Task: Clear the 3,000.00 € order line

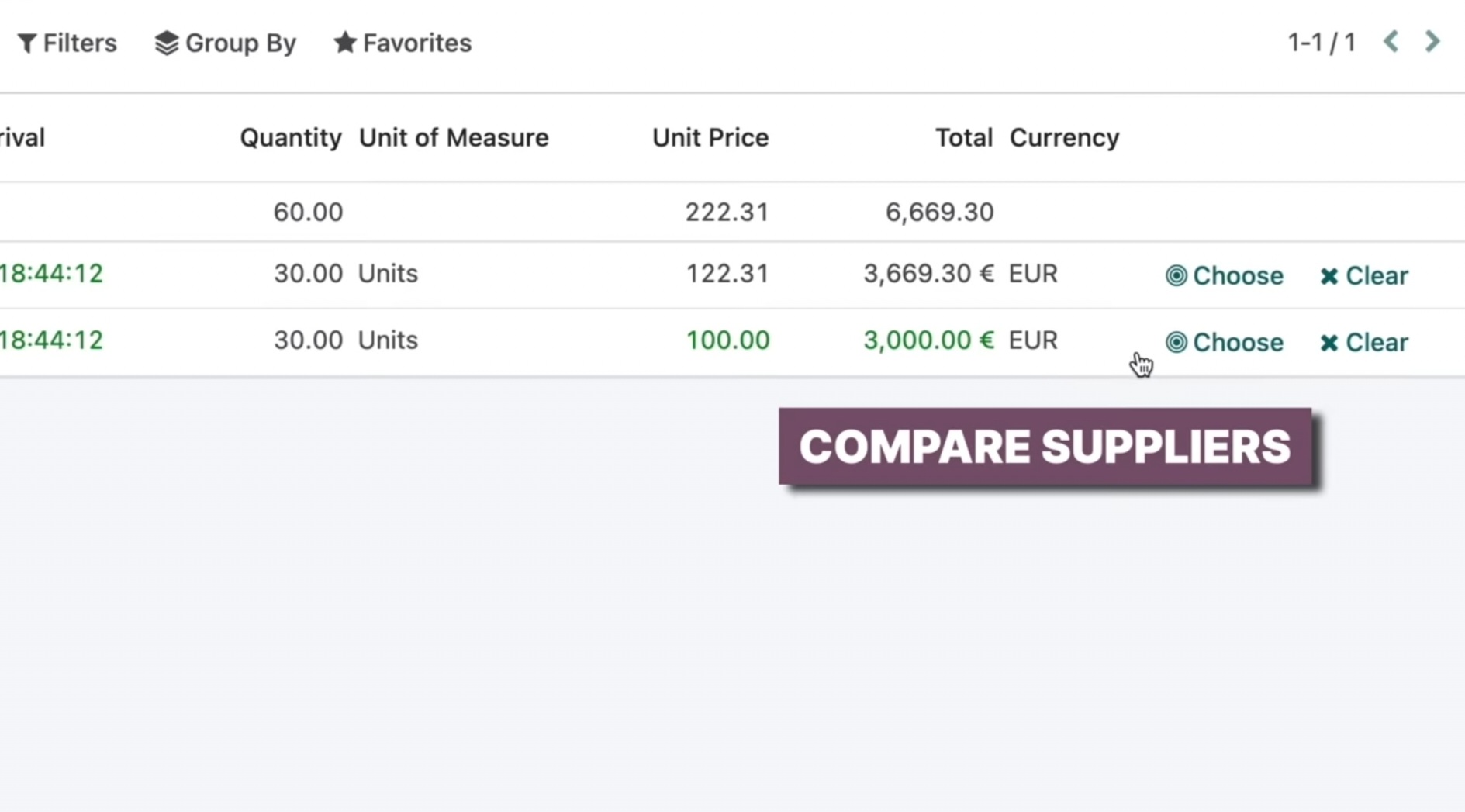Action: point(1363,342)
